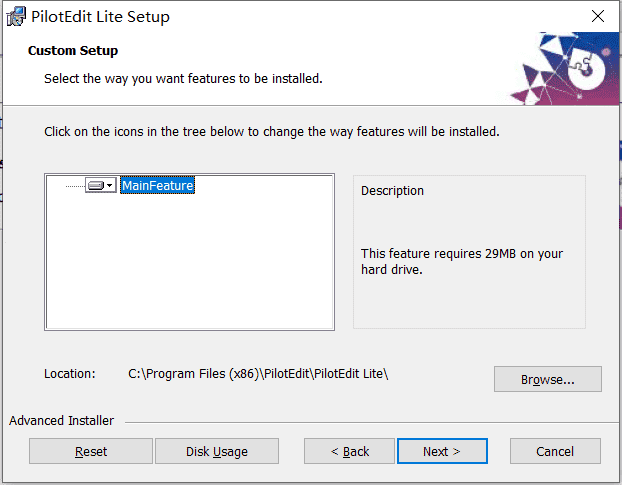Click the Description panel area
This screenshot has width=622, height=485.
[469, 252]
